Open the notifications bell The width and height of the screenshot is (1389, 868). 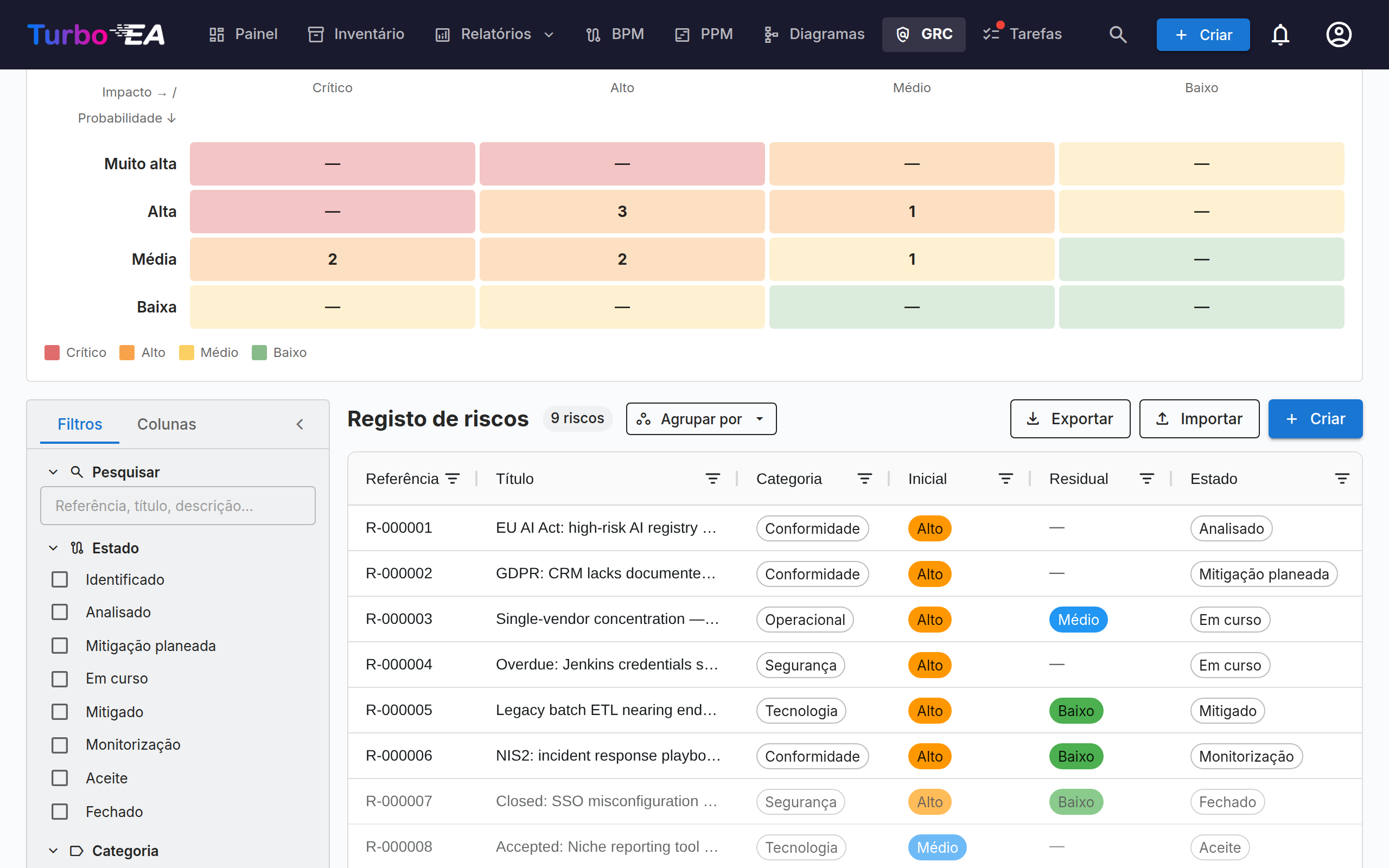coord(1280,34)
